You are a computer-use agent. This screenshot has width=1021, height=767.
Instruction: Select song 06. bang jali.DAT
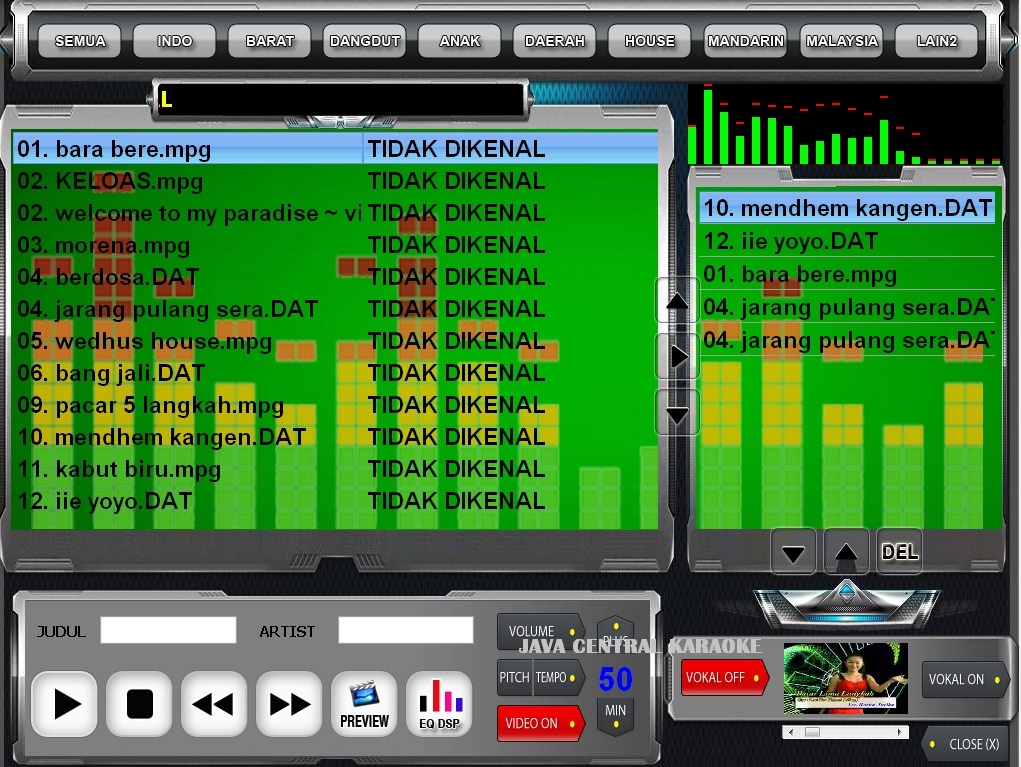(335, 372)
